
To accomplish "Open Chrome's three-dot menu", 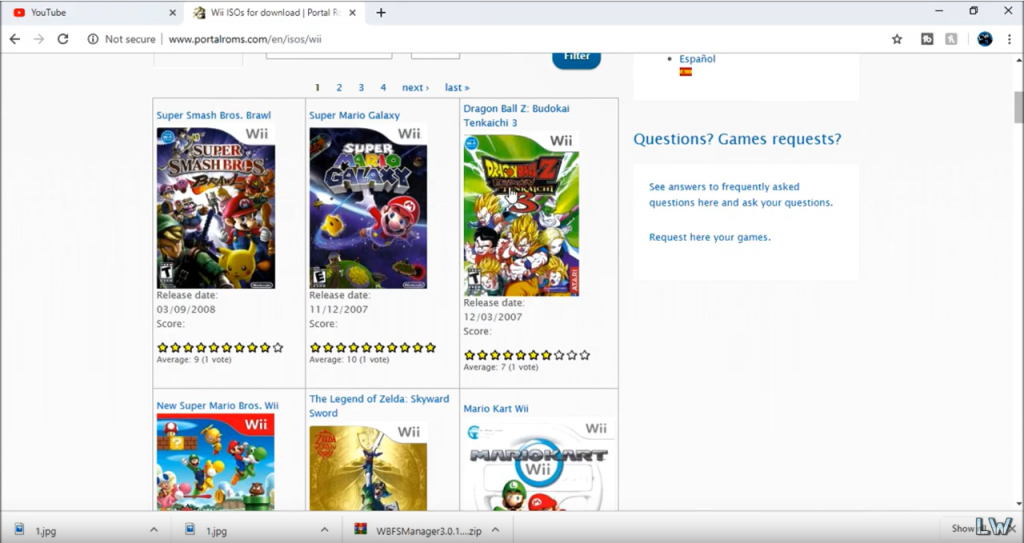I will click(x=1010, y=39).
